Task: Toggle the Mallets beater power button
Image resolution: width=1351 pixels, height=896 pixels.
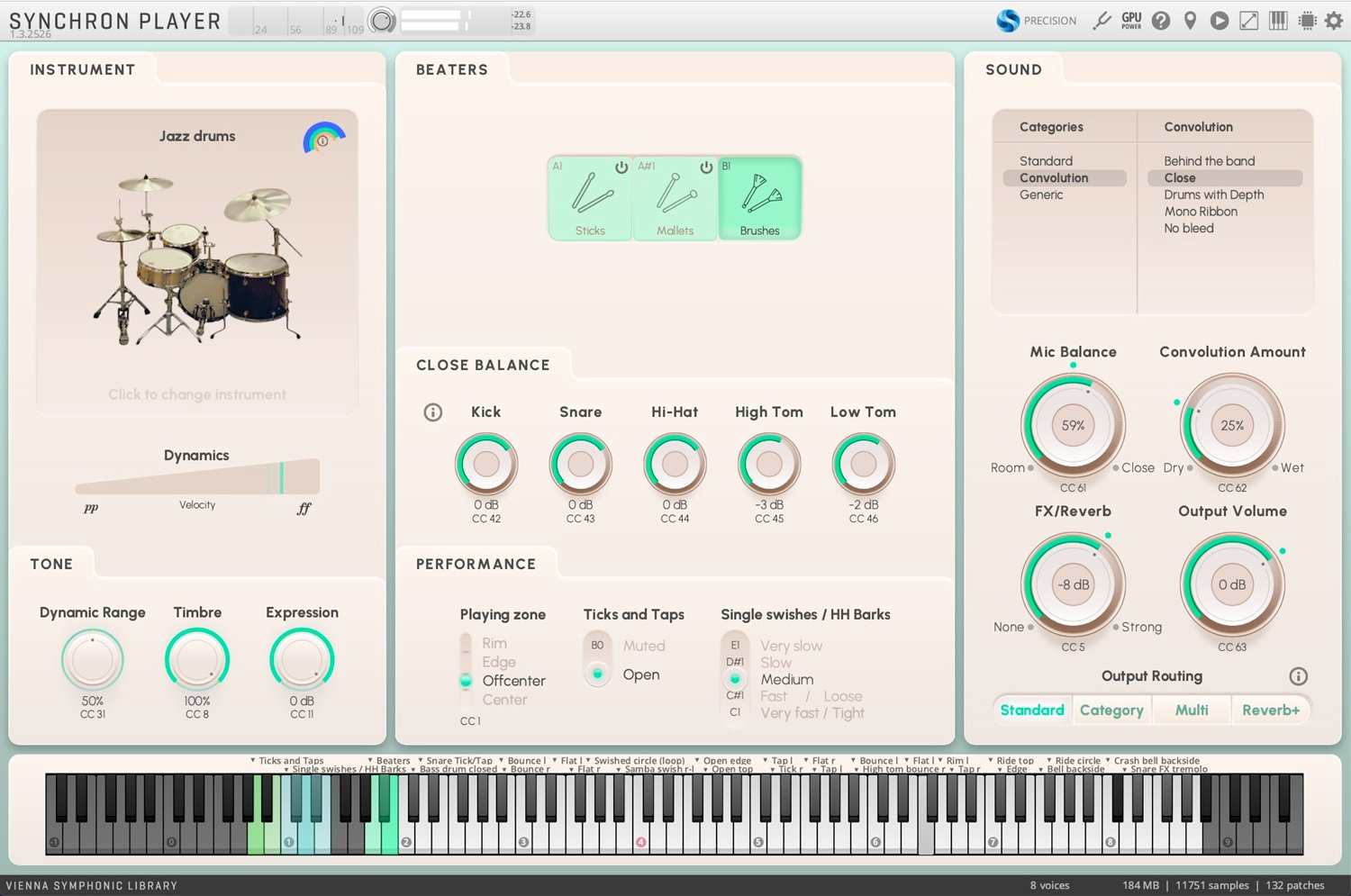Action: coord(706,167)
